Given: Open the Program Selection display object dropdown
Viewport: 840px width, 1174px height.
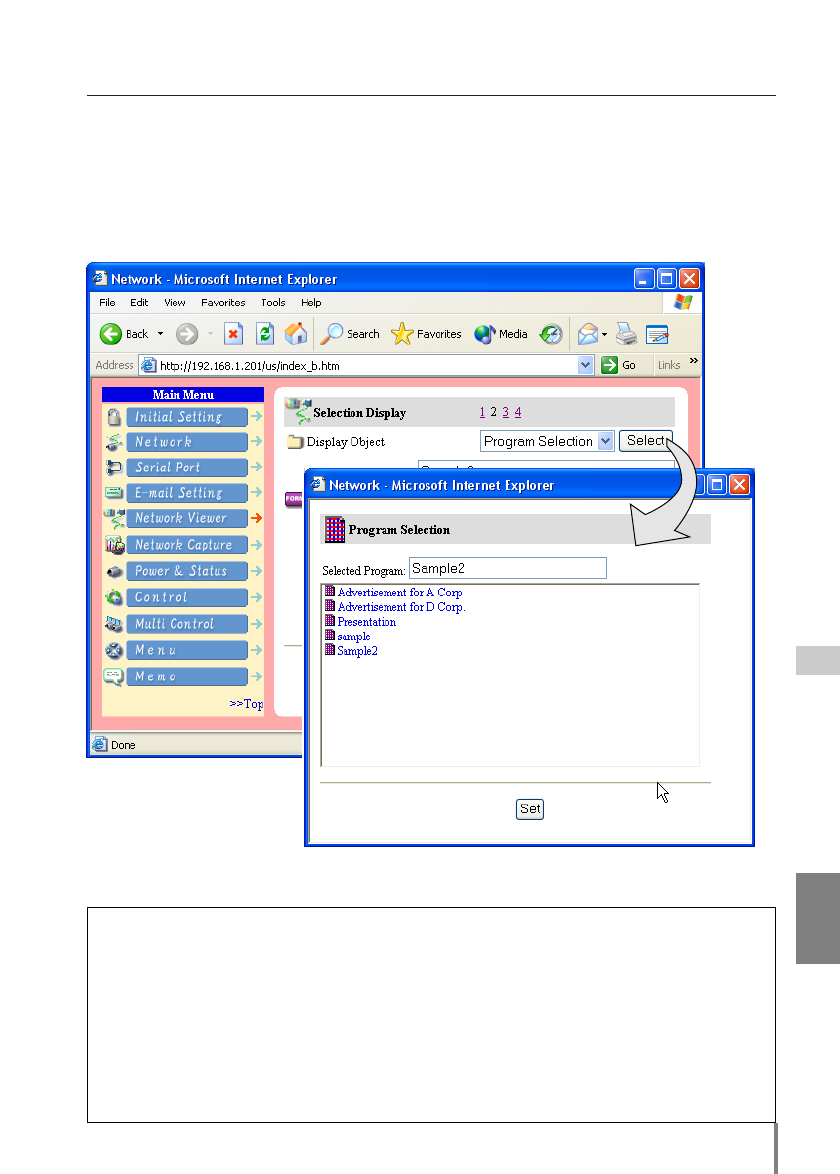Looking at the screenshot, I should click(x=606, y=441).
